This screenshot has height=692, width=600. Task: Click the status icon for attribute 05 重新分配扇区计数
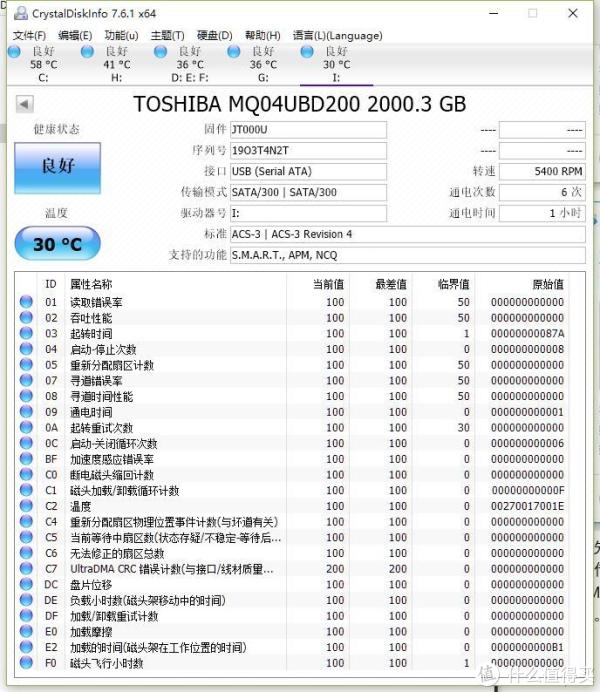pyautogui.click(x=26, y=365)
